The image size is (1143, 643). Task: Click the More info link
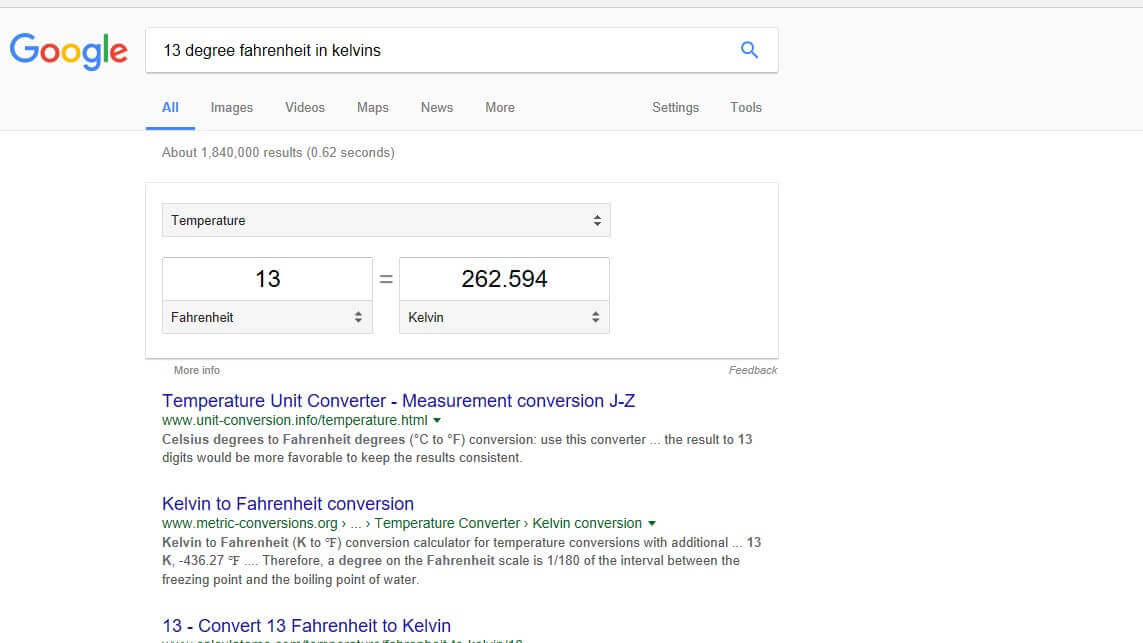pyautogui.click(x=196, y=370)
